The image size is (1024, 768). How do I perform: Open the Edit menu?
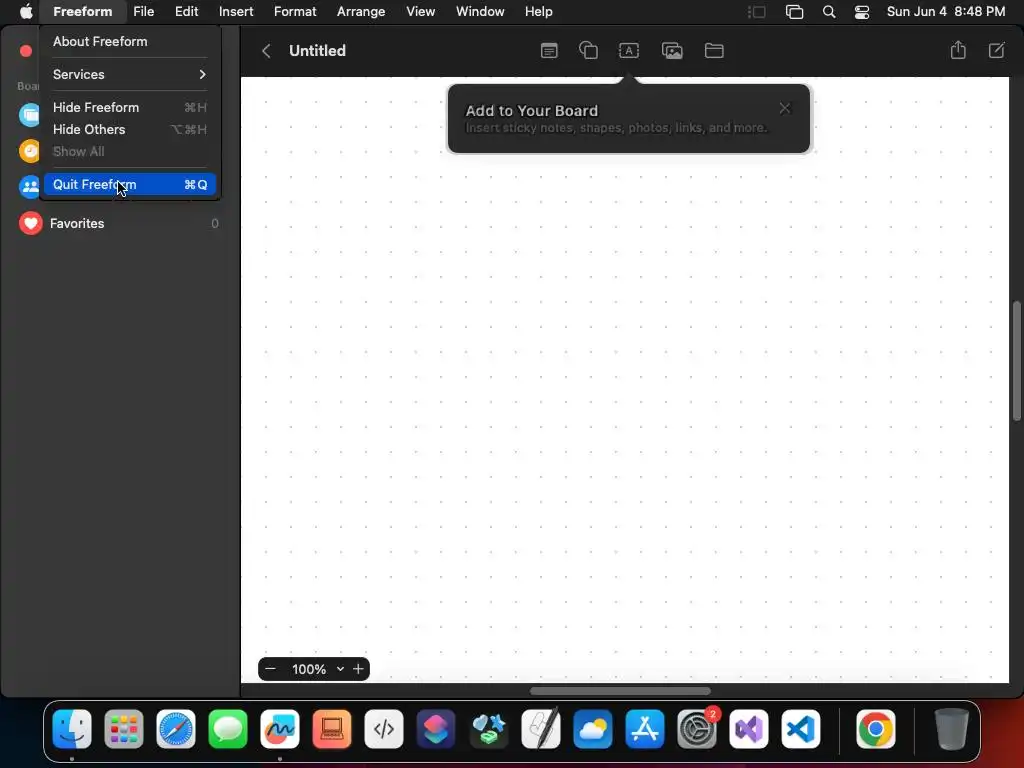(186, 12)
